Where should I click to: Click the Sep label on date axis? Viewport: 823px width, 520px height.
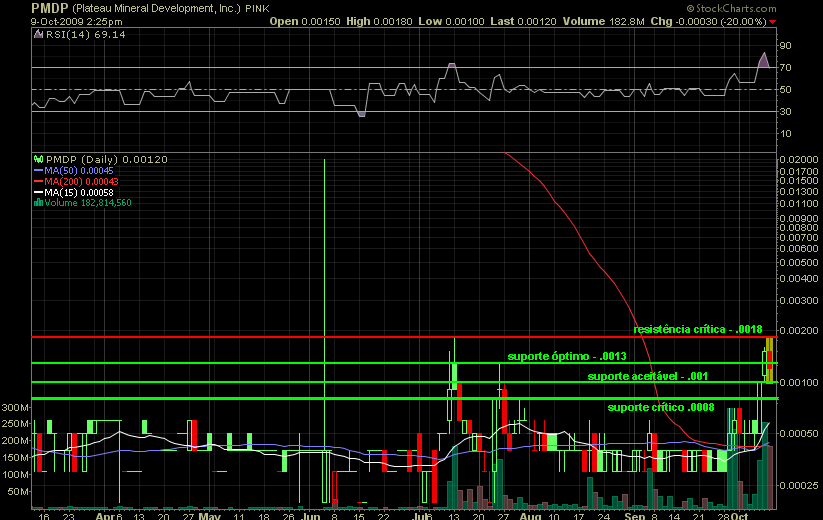coord(635,516)
